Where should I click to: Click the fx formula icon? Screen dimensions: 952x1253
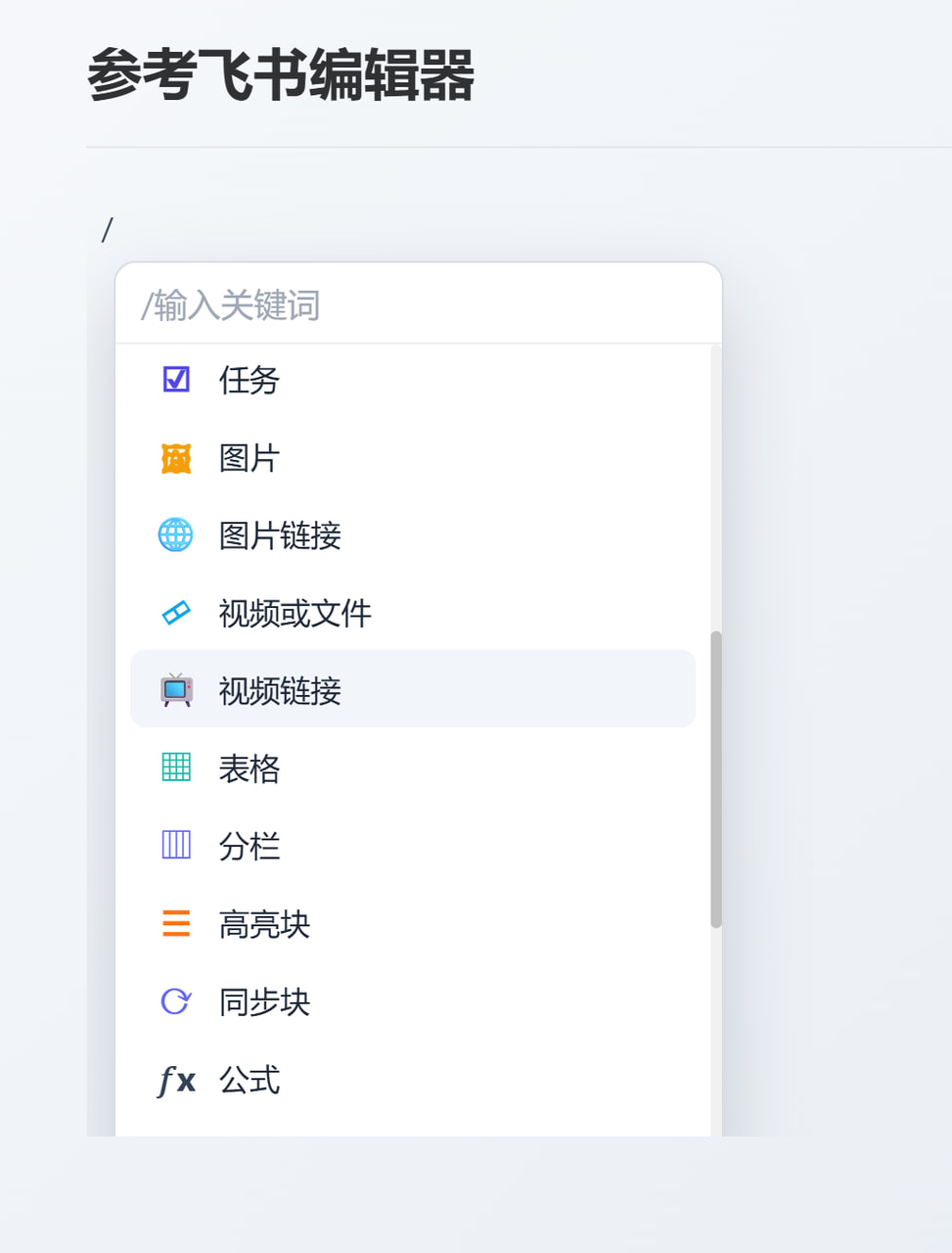coord(176,1080)
